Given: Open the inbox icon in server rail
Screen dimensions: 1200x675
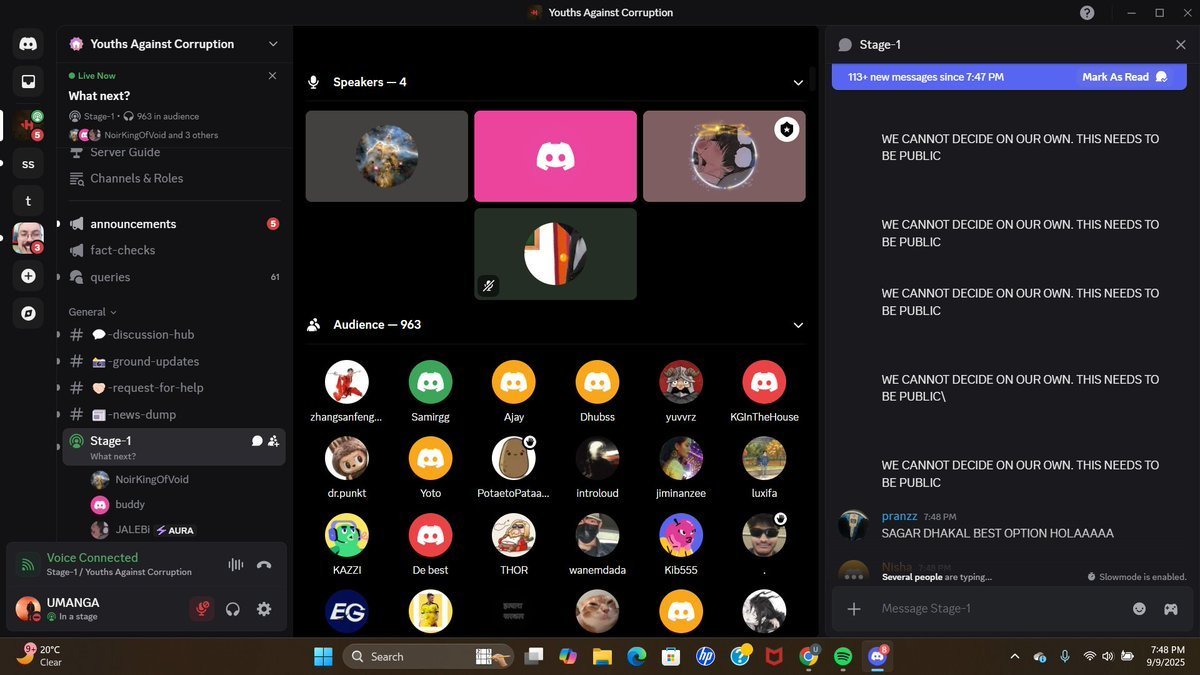Looking at the screenshot, I should coord(28,82).
